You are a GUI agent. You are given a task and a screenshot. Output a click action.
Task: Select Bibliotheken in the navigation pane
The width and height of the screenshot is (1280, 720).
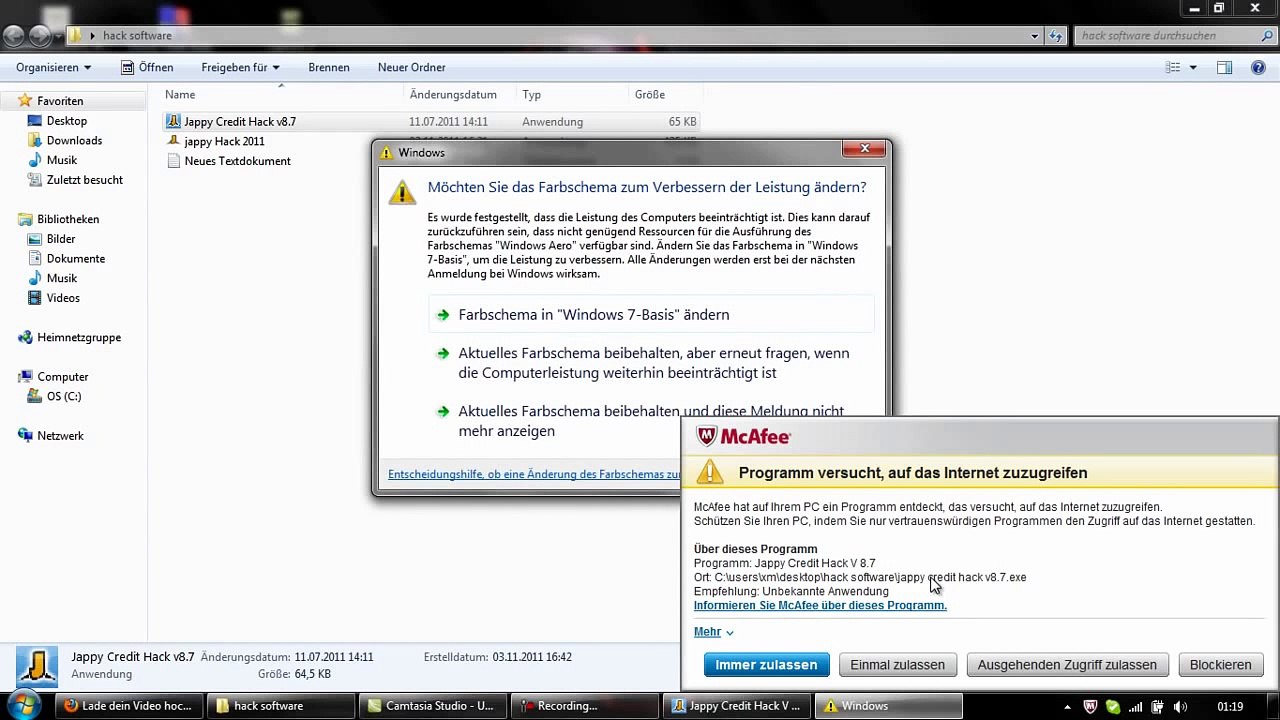pyautogui.click(x=68, y=219)
